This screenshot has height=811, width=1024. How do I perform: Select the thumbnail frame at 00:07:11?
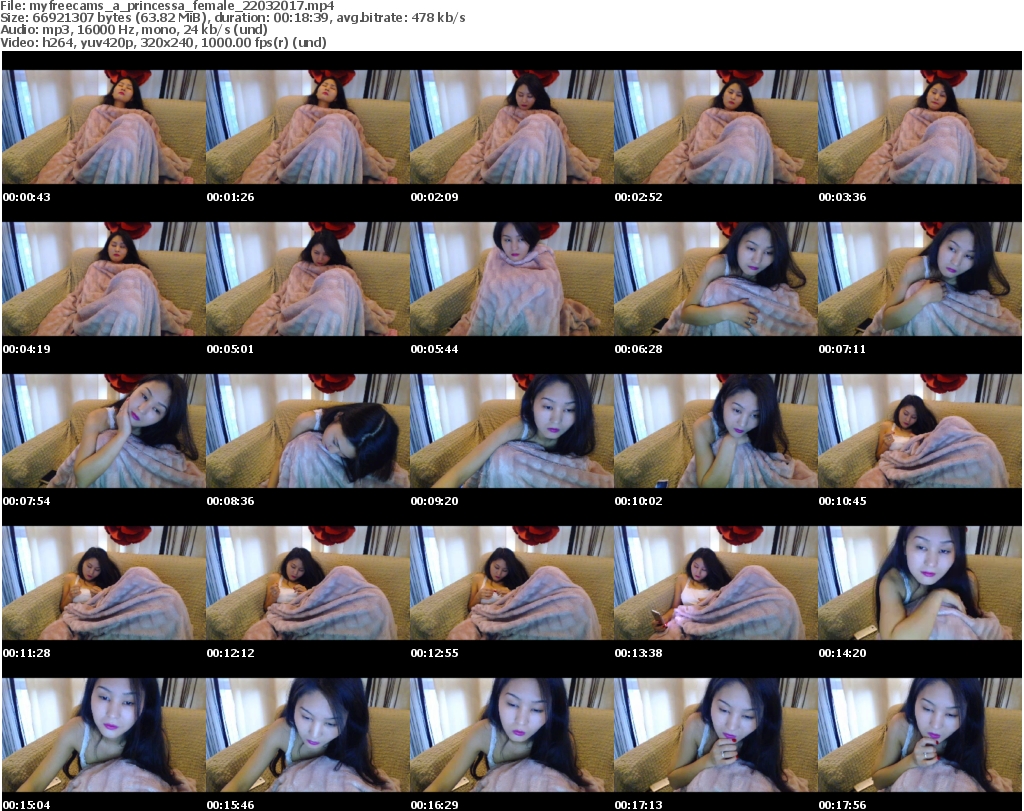pyautogui.click(x=920, y=279)
